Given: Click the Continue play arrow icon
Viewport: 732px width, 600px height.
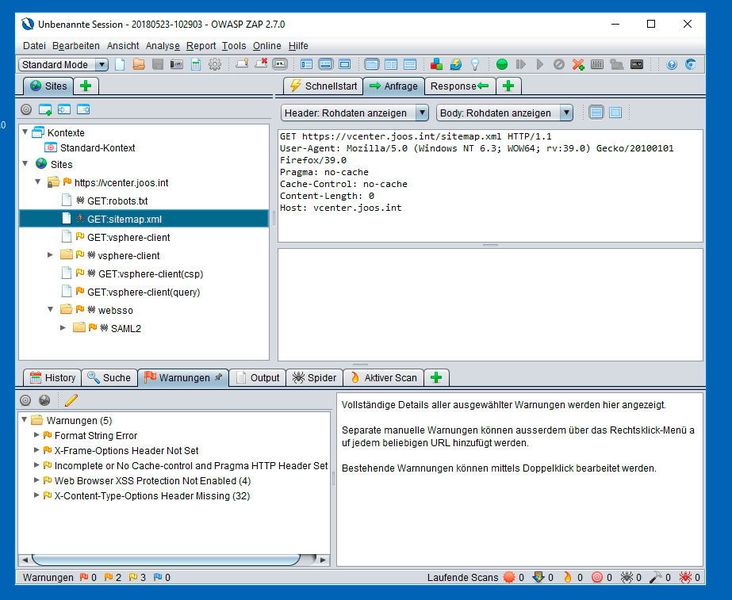Looking at the screenshot, I should tap(540, 64).
